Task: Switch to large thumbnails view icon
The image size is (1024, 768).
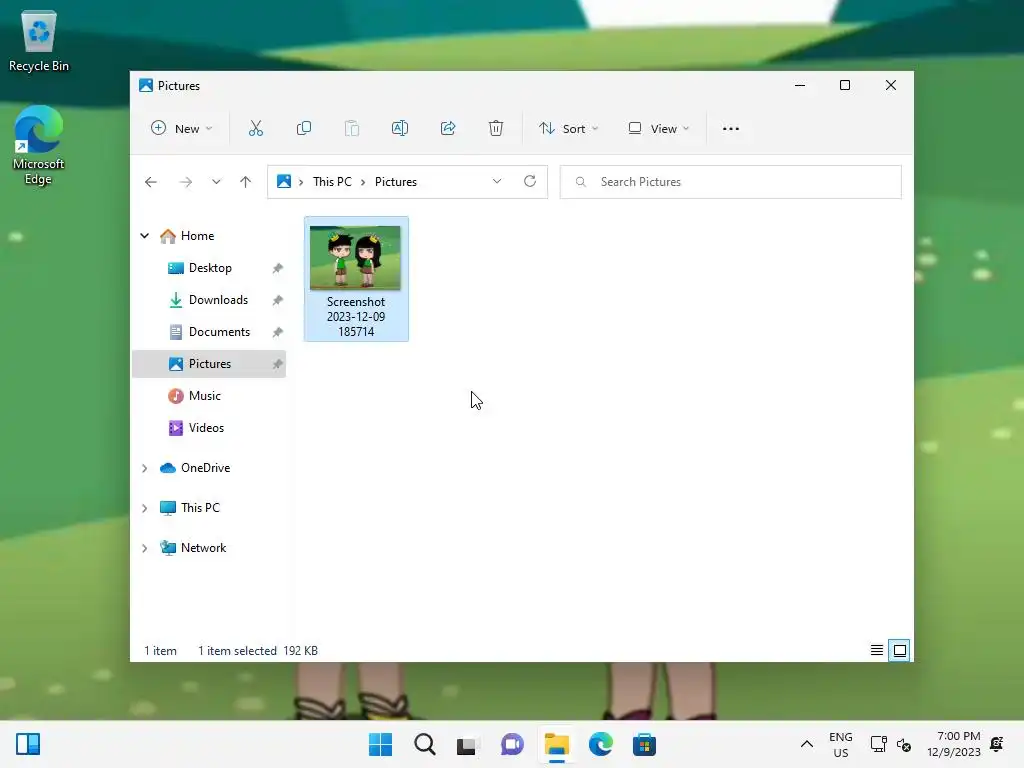Action: point(899,650)
